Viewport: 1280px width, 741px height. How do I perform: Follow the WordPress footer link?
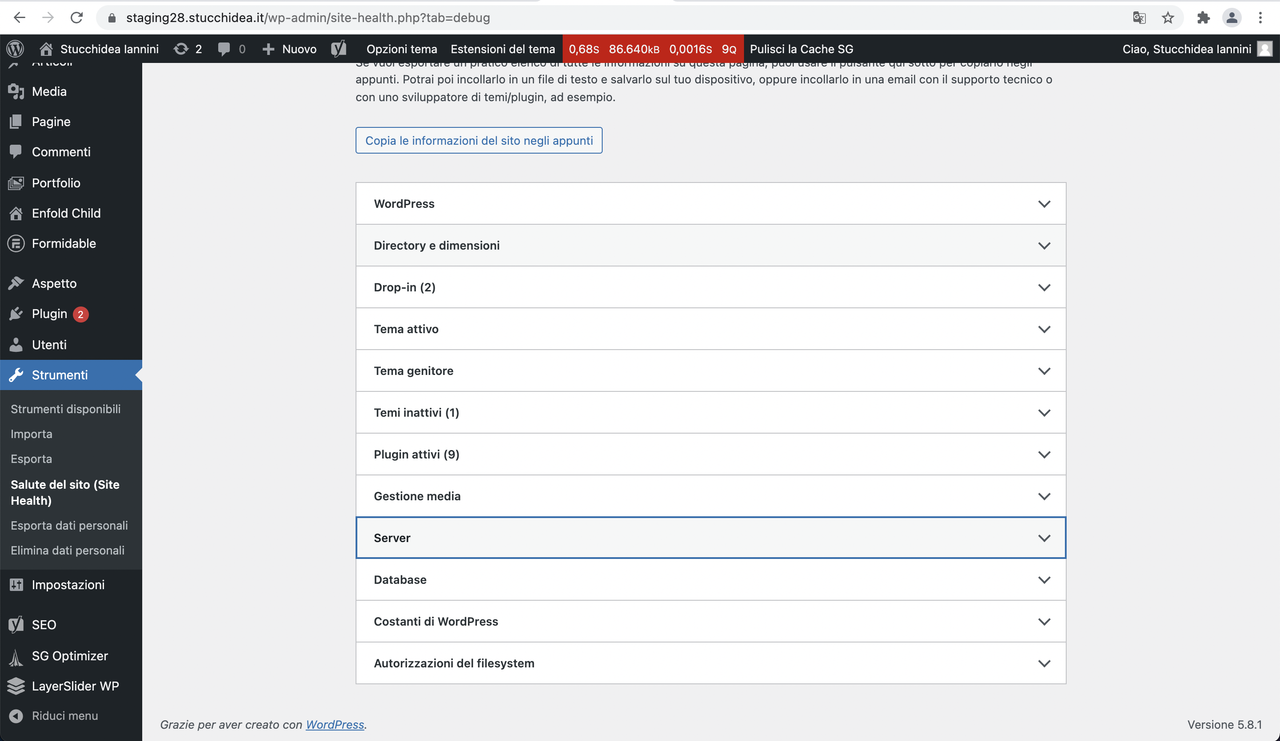click(x=335, y=725)
